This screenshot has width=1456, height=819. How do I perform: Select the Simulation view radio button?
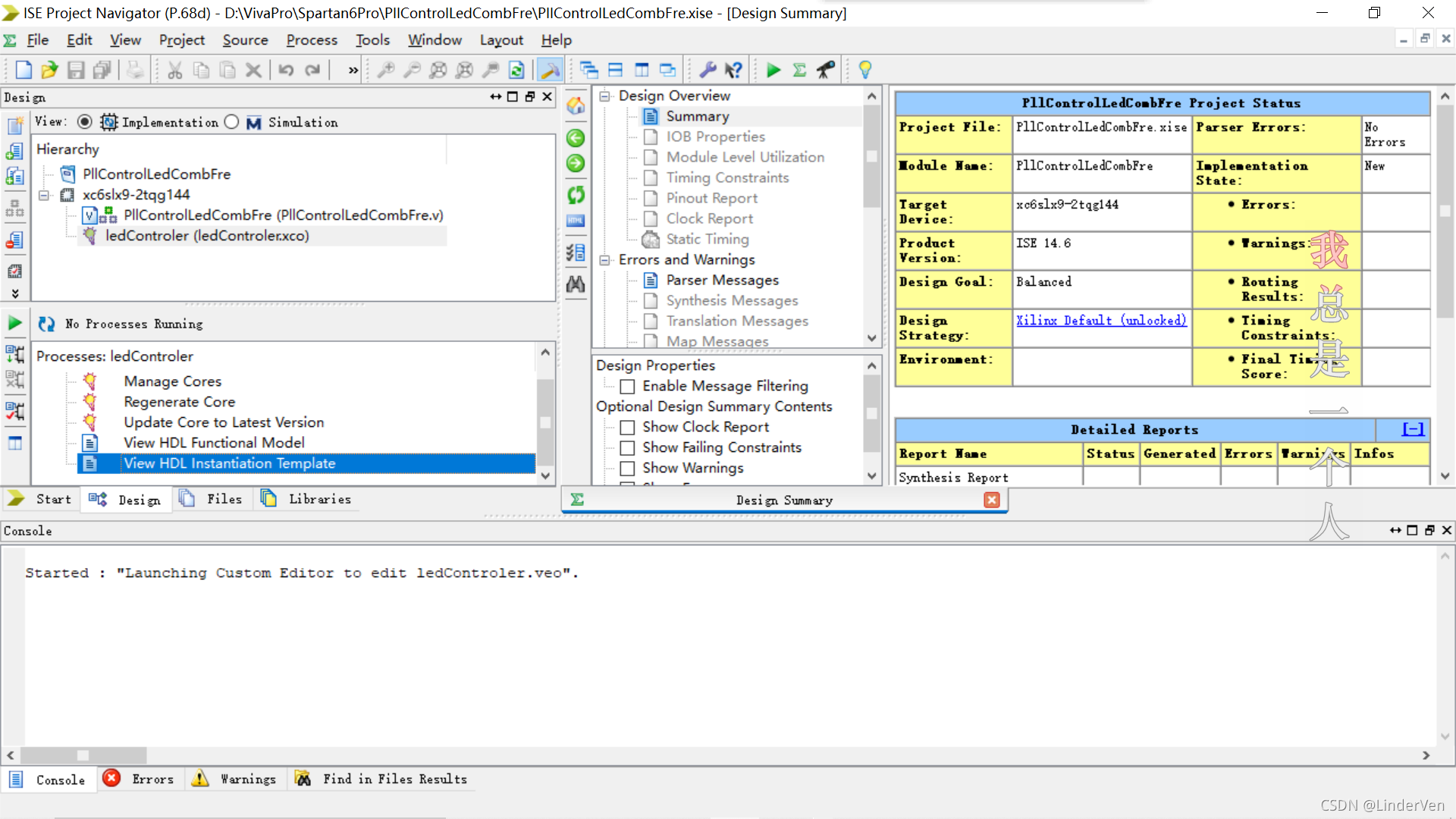click(x=232, y=122)
